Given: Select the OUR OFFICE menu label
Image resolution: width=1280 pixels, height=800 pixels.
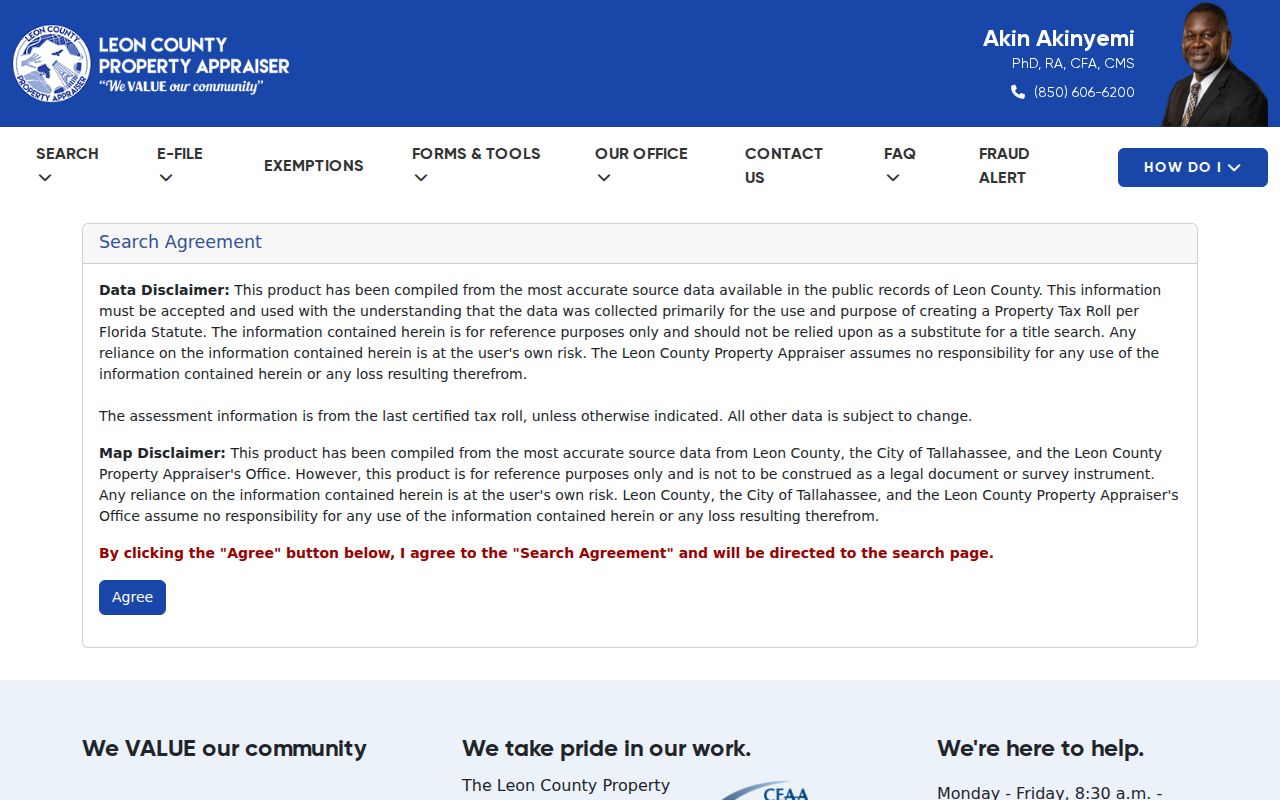Looking at the screenshot, I should [641, 154].
